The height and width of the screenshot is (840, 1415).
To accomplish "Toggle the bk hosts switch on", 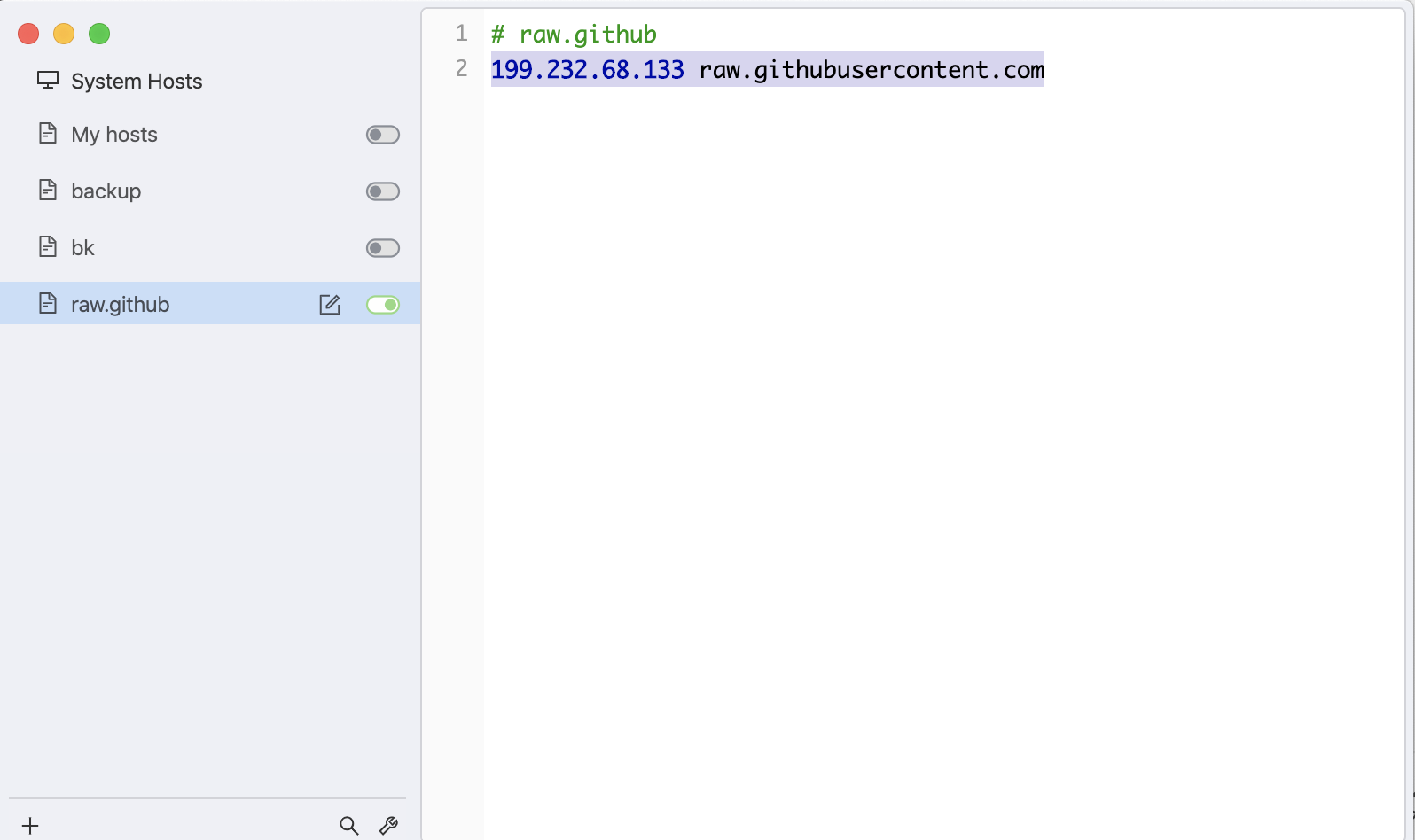I will [x=383, y=248].
